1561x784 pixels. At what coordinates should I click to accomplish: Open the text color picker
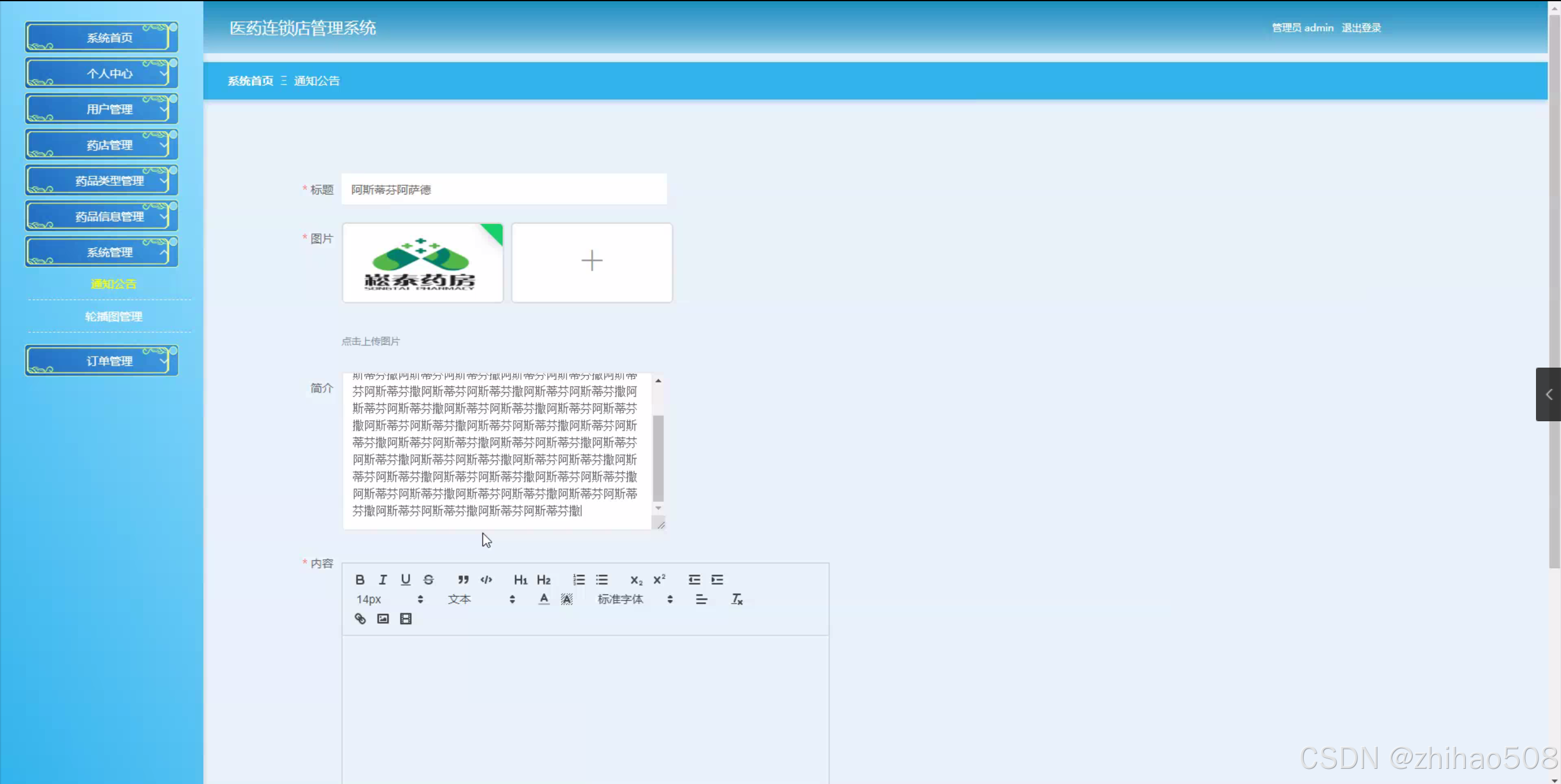[544, 599]
